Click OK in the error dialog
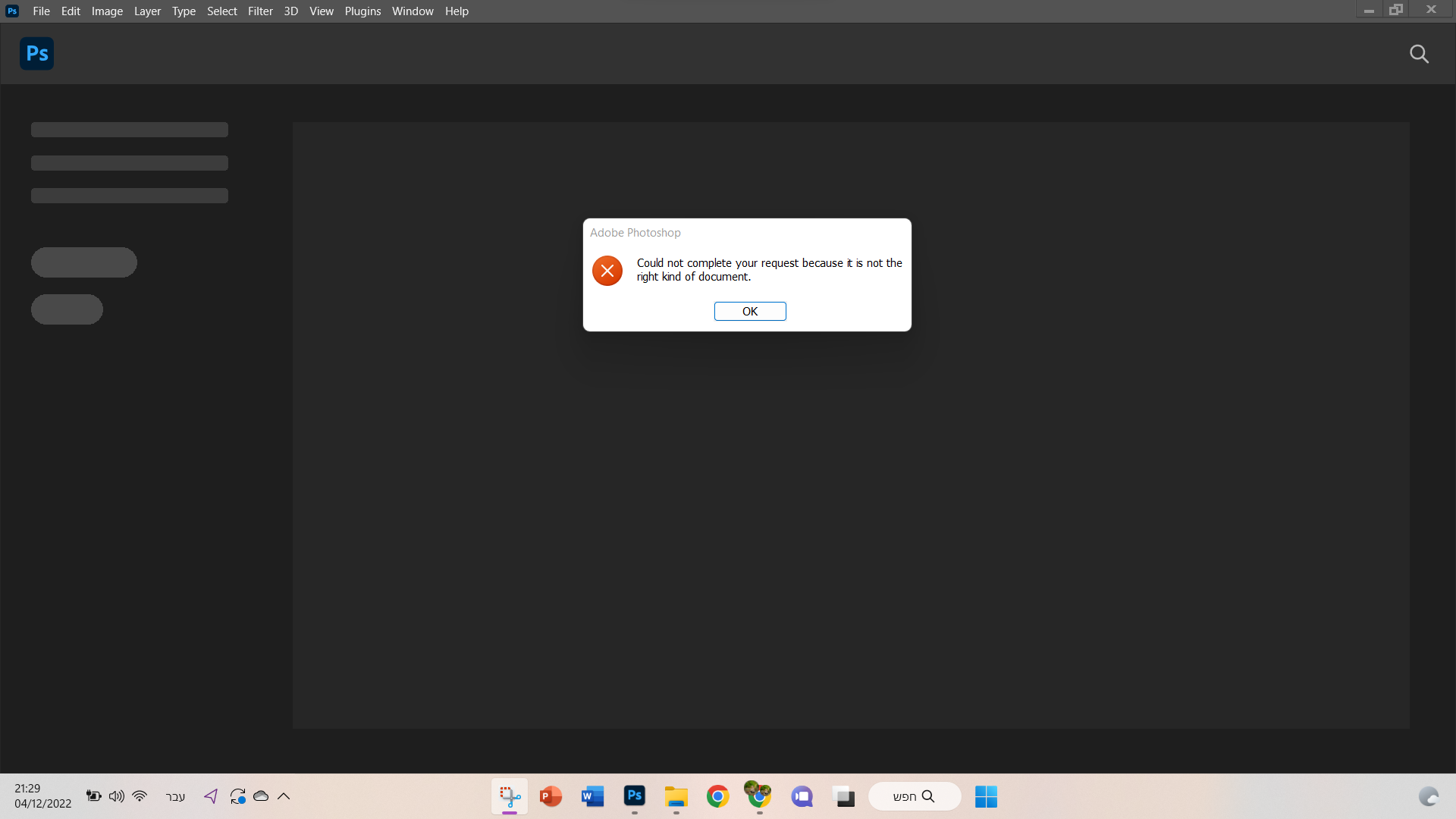This screenshot has width=1456, height=819. tap(749, 312)
